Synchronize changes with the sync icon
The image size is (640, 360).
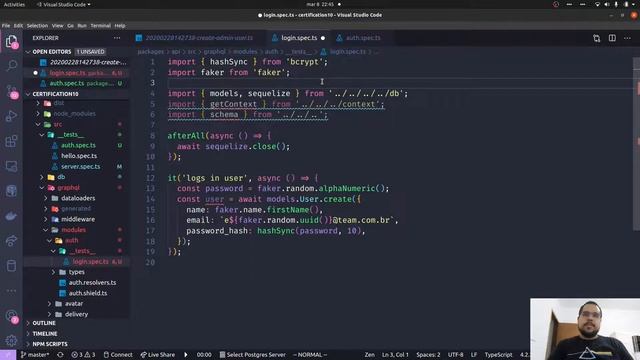point(60,355)
